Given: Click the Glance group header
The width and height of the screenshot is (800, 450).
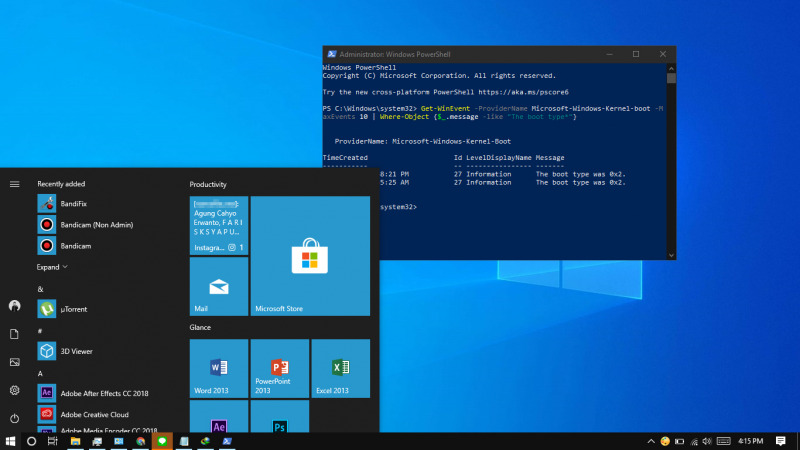Looking at the screenshot, I should pos(200,328).
